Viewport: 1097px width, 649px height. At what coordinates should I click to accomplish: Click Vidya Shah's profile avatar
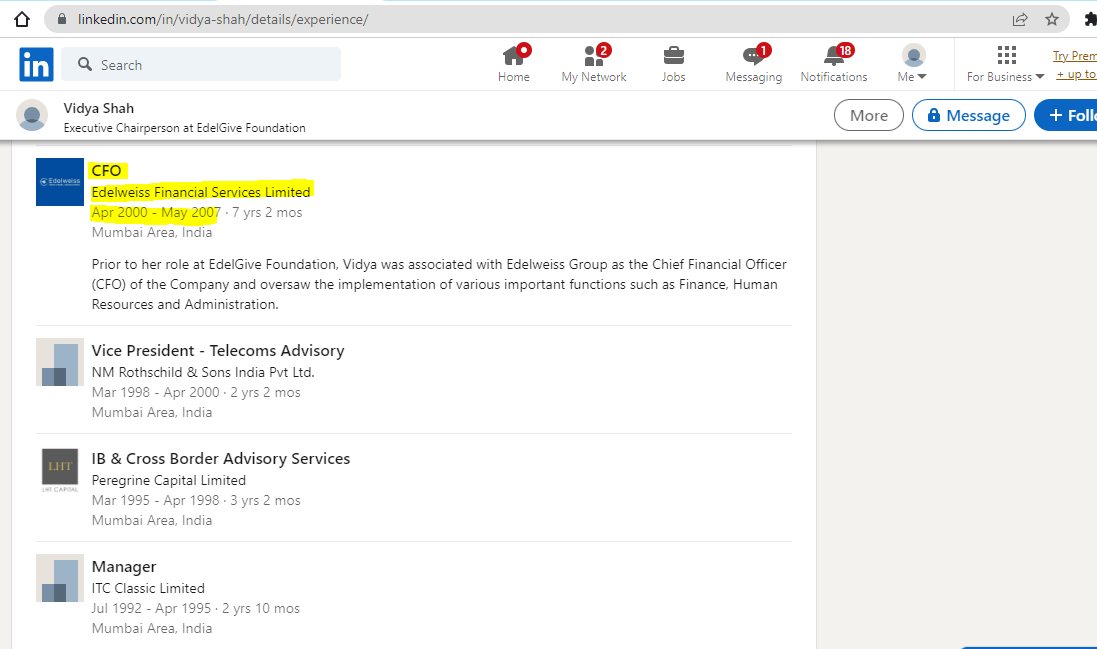point(32,115)
